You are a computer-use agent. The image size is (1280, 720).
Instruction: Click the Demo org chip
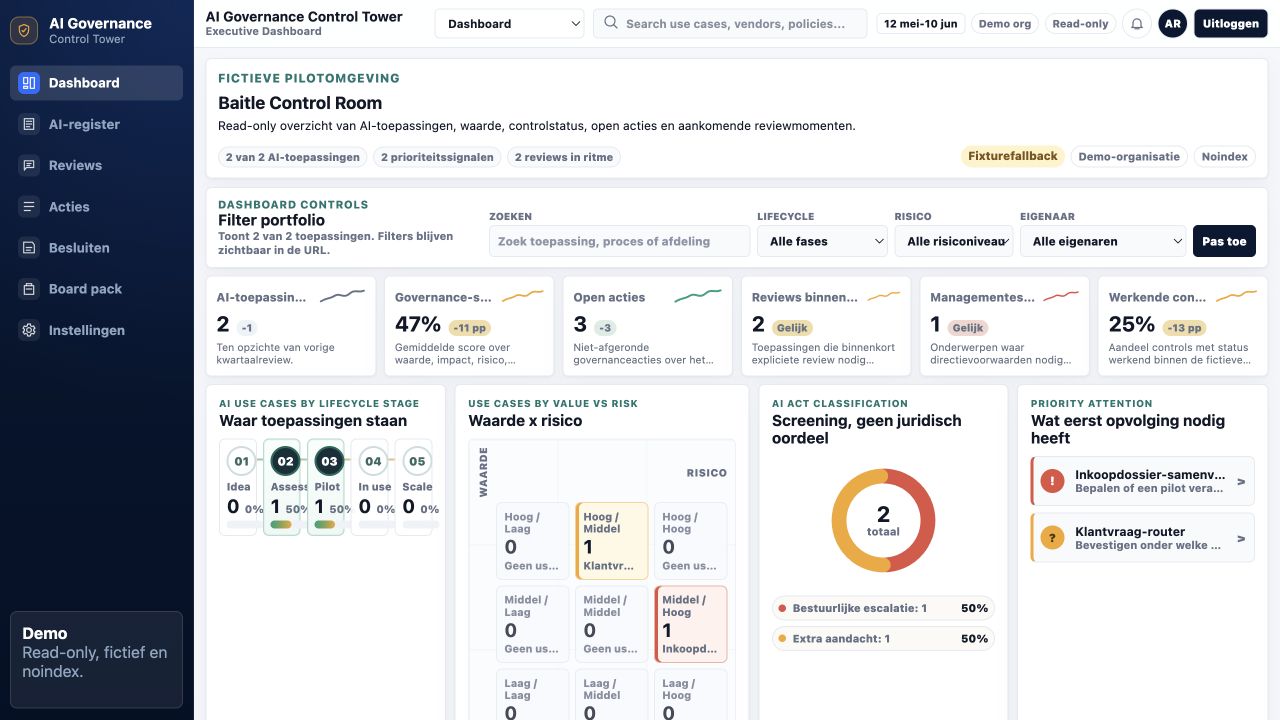coord(1004,24)
